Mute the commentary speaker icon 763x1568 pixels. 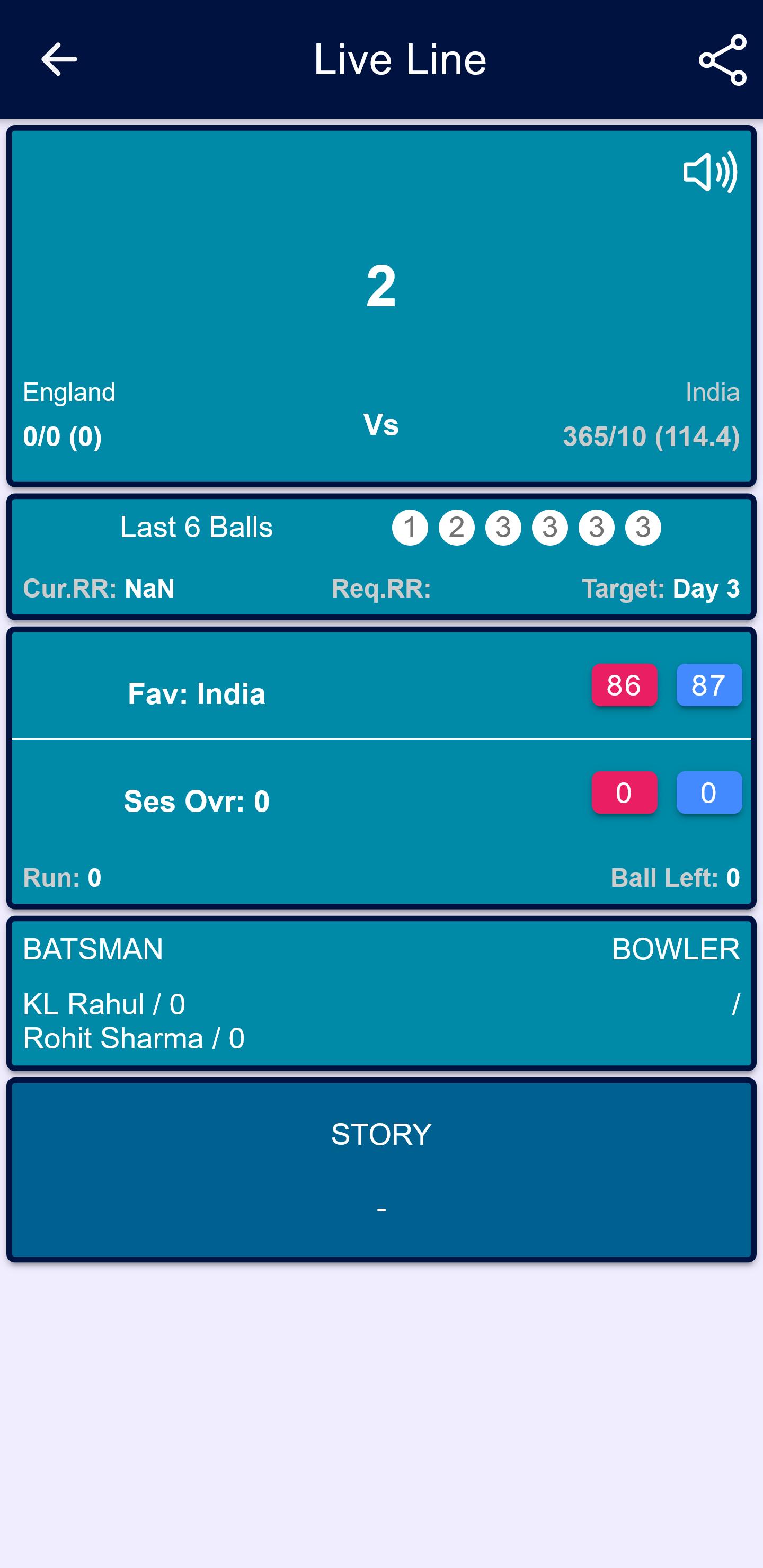[710, 172]
